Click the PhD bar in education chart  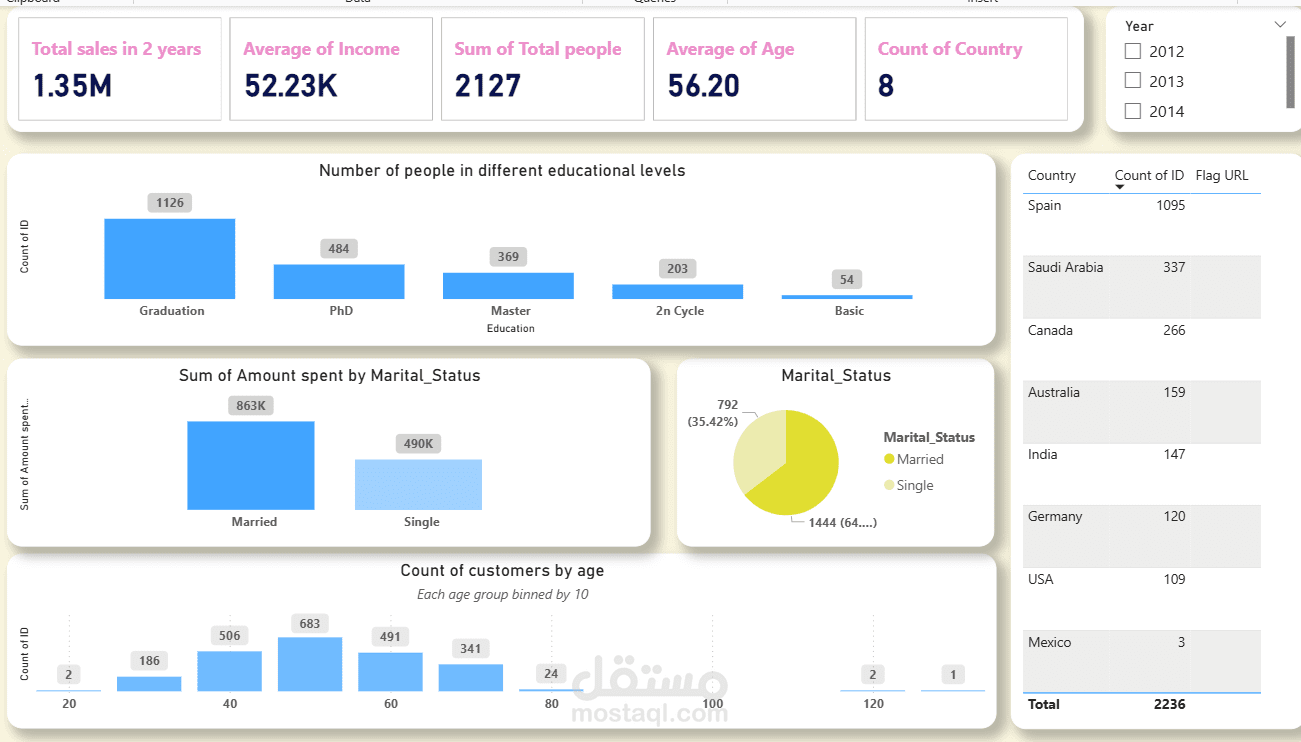(x=339, y=282)
